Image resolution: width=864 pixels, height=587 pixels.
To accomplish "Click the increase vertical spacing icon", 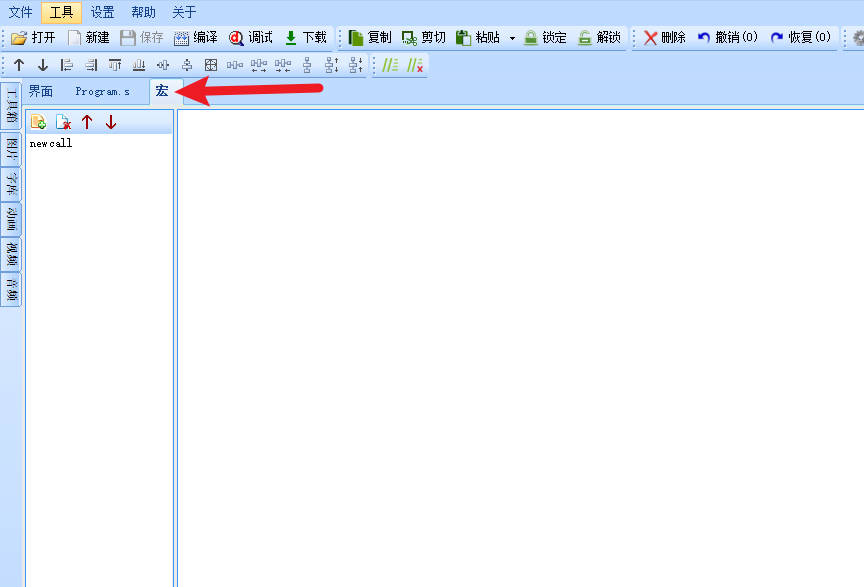I will [331, 65].
